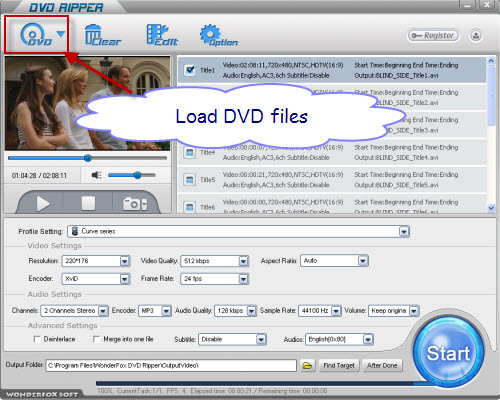Stop the video preview
This screenshot has height=400, width=500.
[88, 203]
